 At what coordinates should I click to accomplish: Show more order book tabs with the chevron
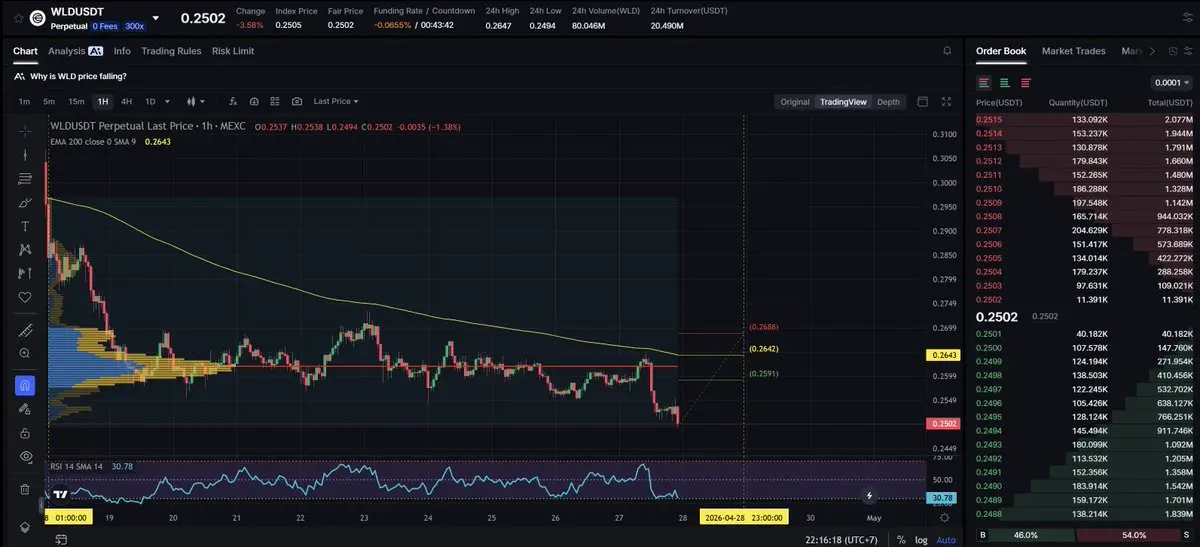(1152, 50)
